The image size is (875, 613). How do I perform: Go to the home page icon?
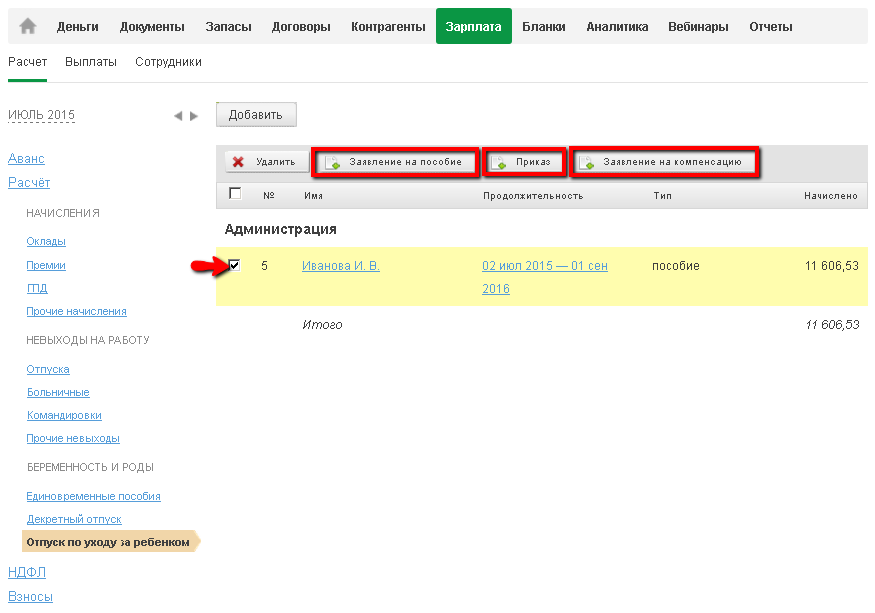(27, 26)
